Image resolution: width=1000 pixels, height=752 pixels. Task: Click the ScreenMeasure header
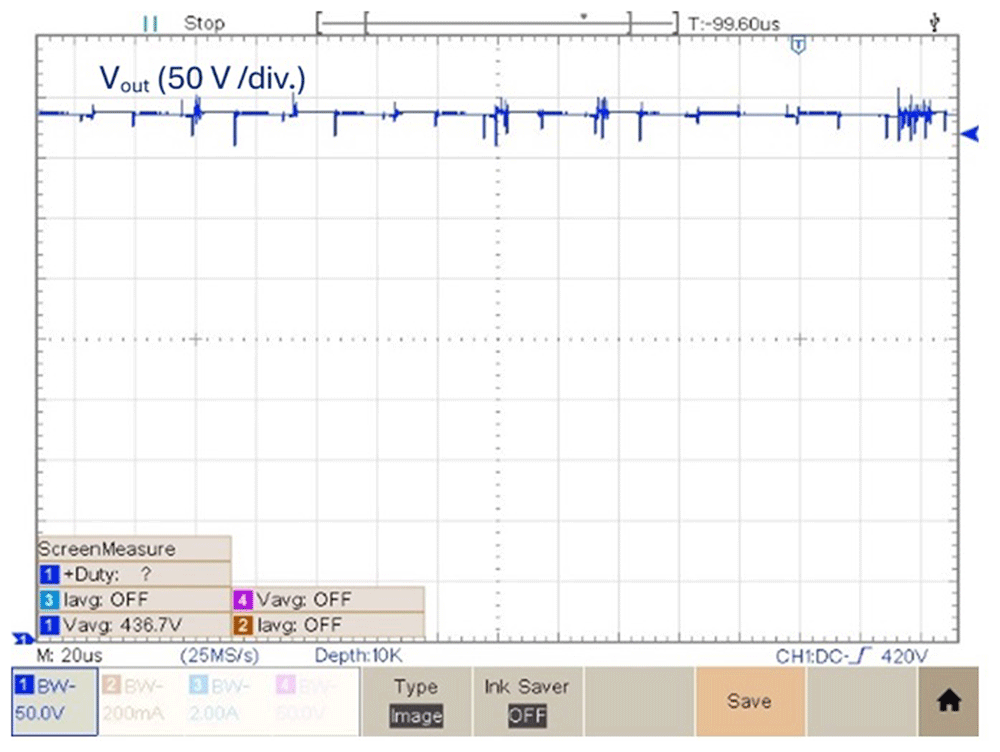(x=134, y=549)
